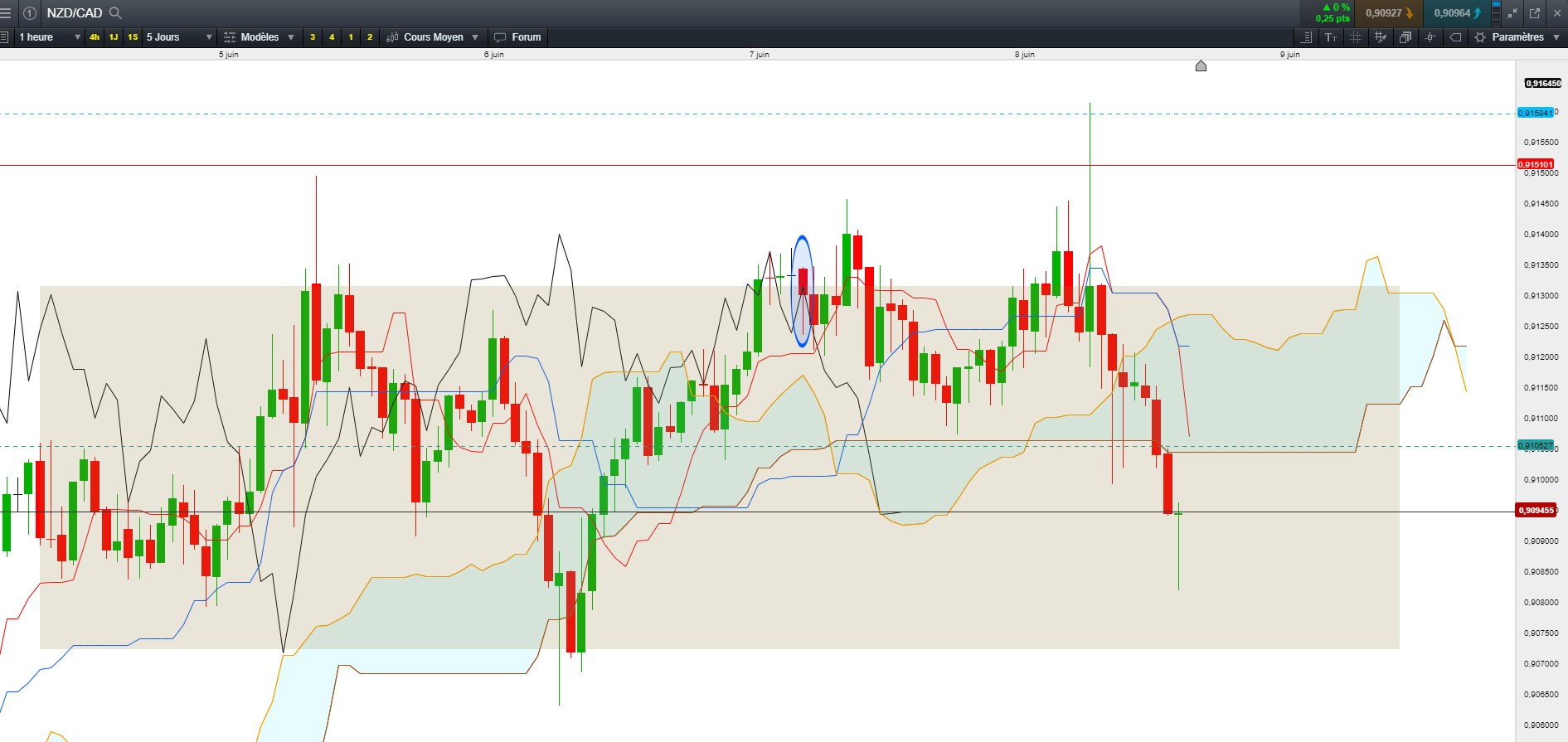This screenshot has width=1568, height=742.
Task: Expand the Paramètres dropdown arrow
Action: pyautogui.click(x=1556, y=37)
